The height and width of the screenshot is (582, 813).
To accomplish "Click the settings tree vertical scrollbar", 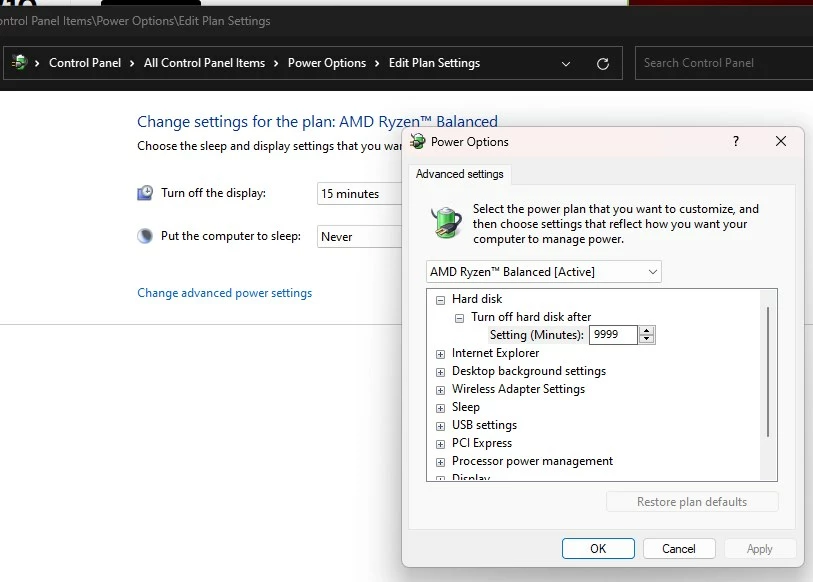I will point(768,371).
